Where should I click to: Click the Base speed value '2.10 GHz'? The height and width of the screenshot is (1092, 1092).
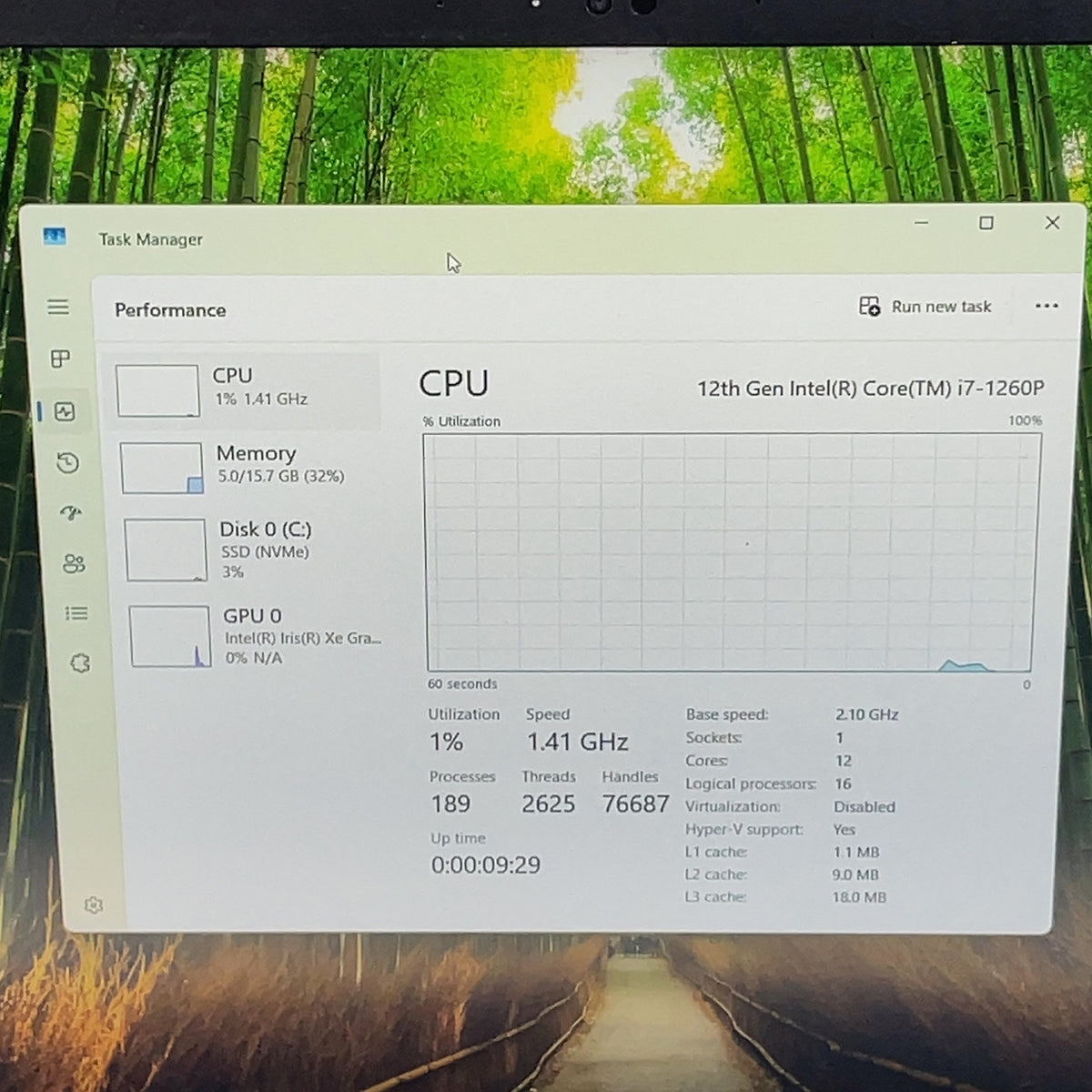pos(866,714)
